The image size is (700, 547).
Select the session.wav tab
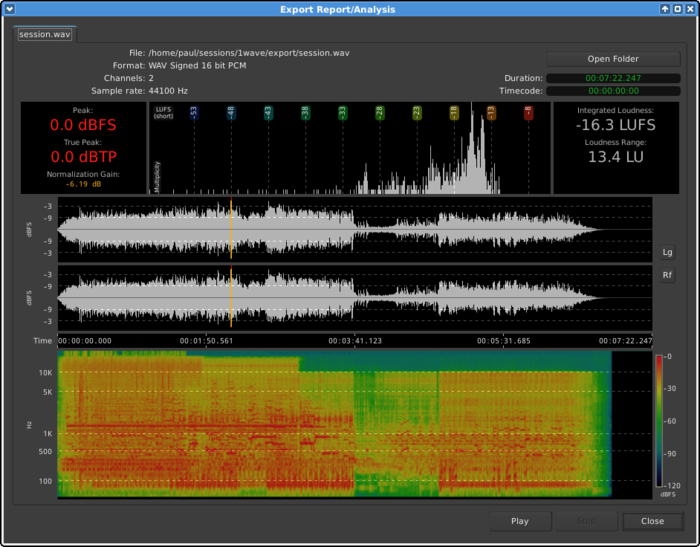(45, 34)
